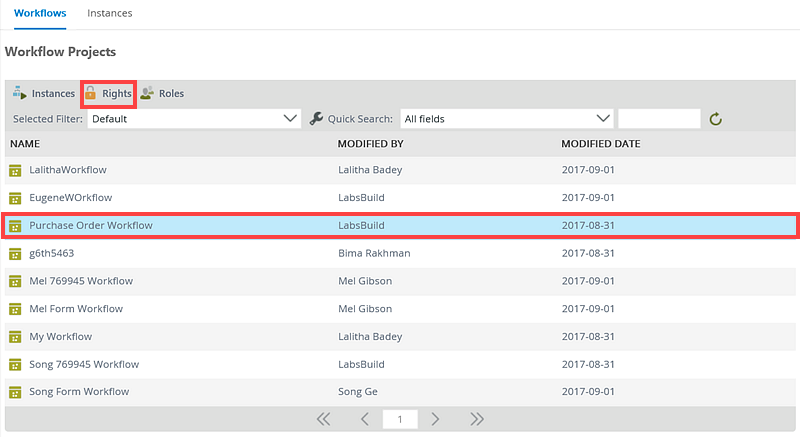Click the Roles people icon
This screenshot has height=437, width=800.
[x=147, y=93]
